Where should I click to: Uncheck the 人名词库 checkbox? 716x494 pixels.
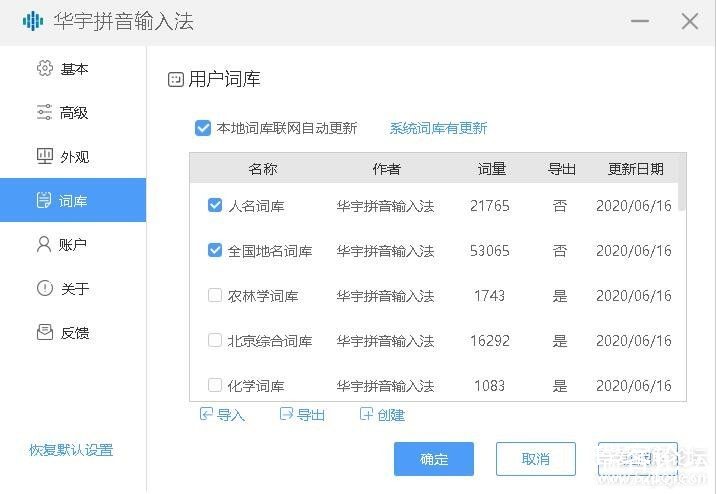(x=215, y=205)
